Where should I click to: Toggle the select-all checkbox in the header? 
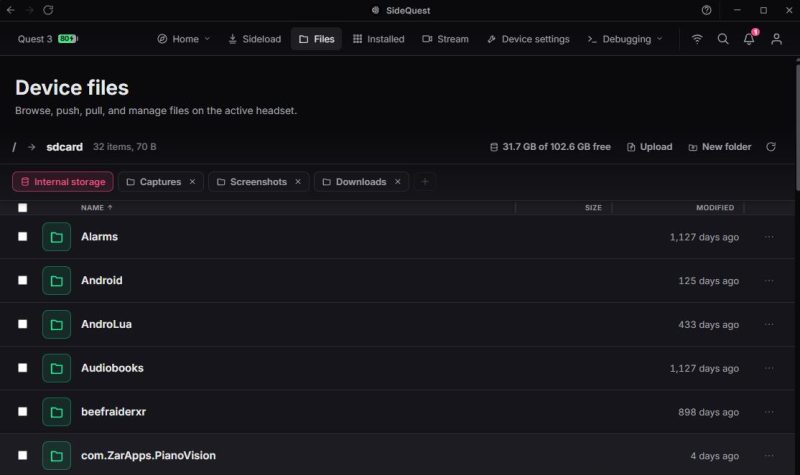pos(22,208)
